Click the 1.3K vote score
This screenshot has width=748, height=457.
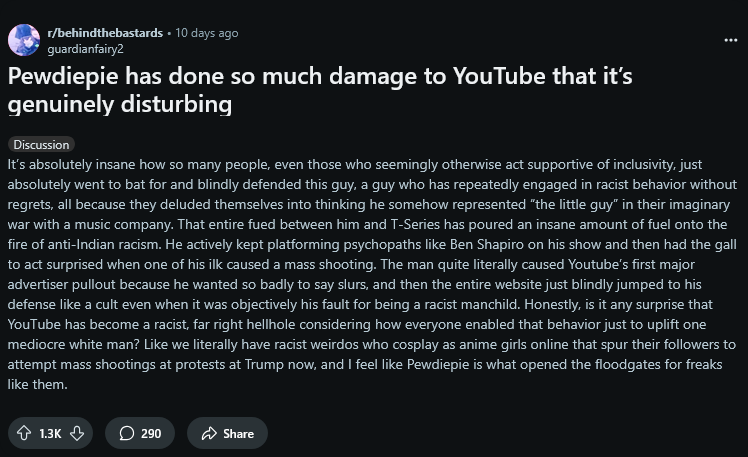pos(50,433)
